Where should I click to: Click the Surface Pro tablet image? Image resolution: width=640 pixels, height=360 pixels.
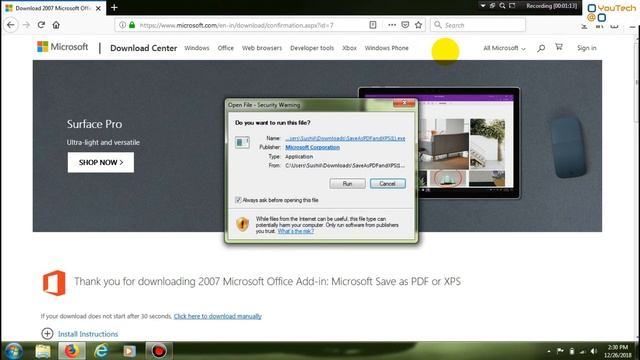click(x=439, y=143)
